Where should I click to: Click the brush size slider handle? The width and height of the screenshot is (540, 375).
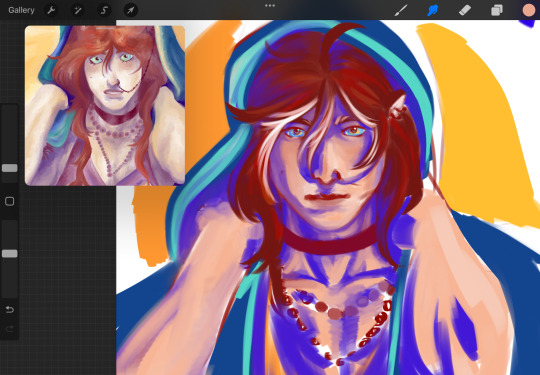[x=10, y=168]
